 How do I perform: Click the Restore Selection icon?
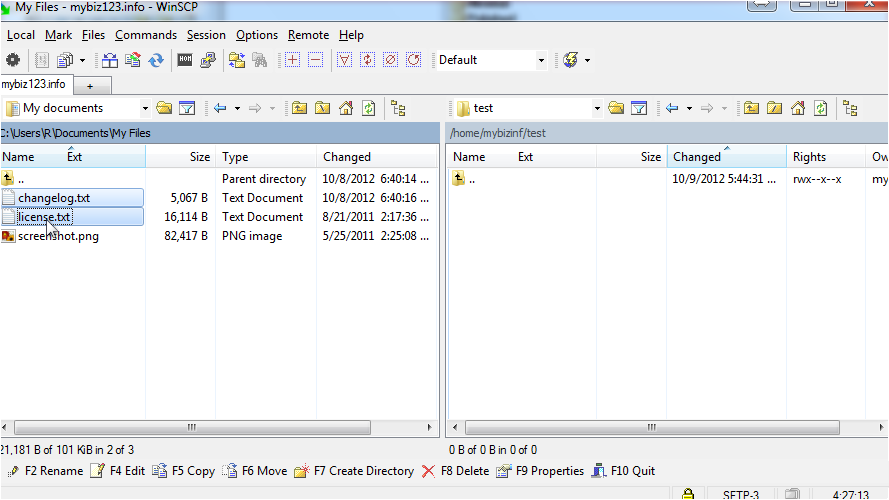[414, 60]
